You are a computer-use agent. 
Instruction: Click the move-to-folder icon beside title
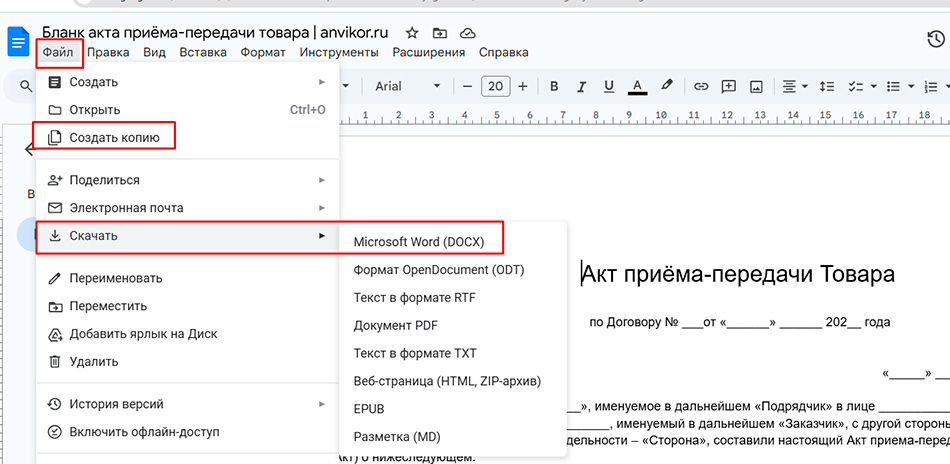click(x=439, y=33)
